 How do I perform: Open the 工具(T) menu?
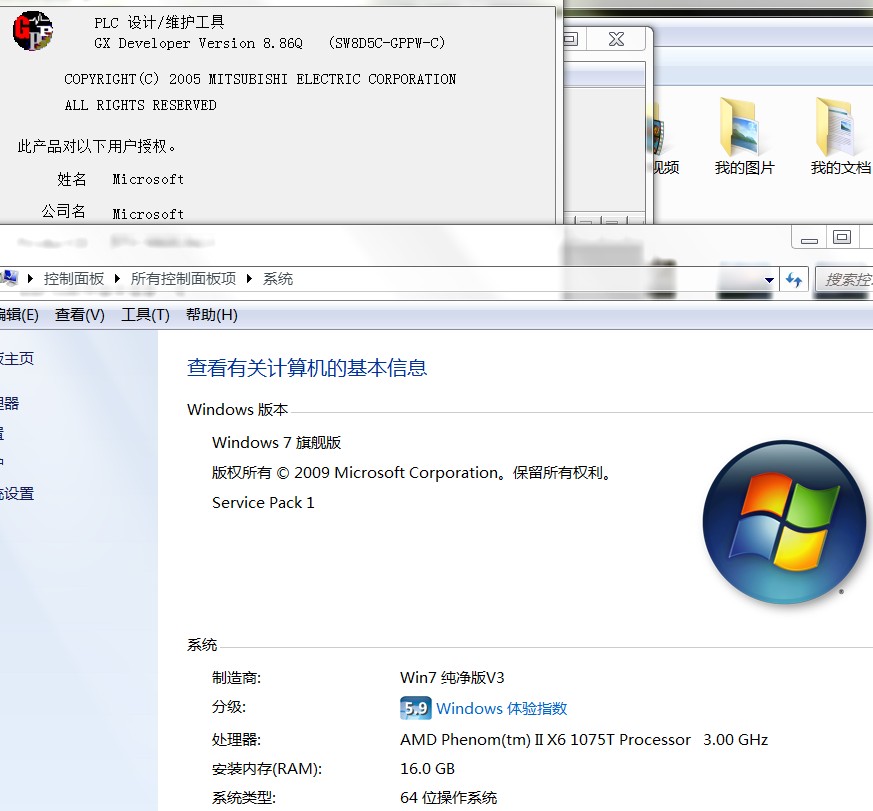pos(145,315)
